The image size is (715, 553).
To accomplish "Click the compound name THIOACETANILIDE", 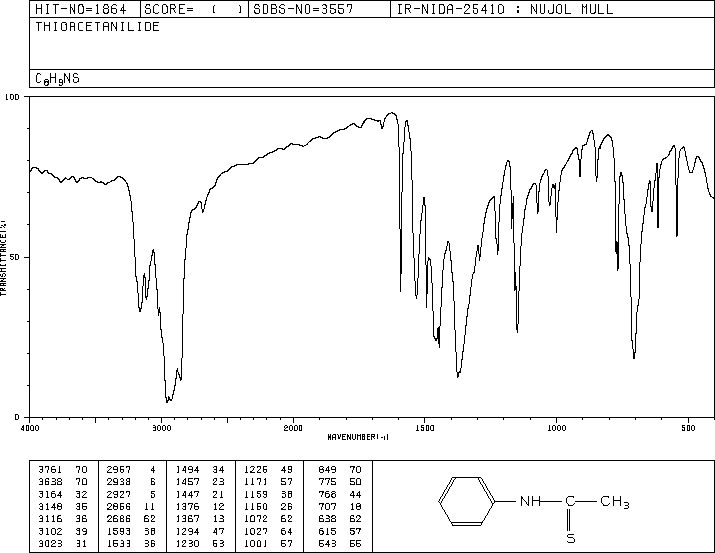I will tap(98, 27).
